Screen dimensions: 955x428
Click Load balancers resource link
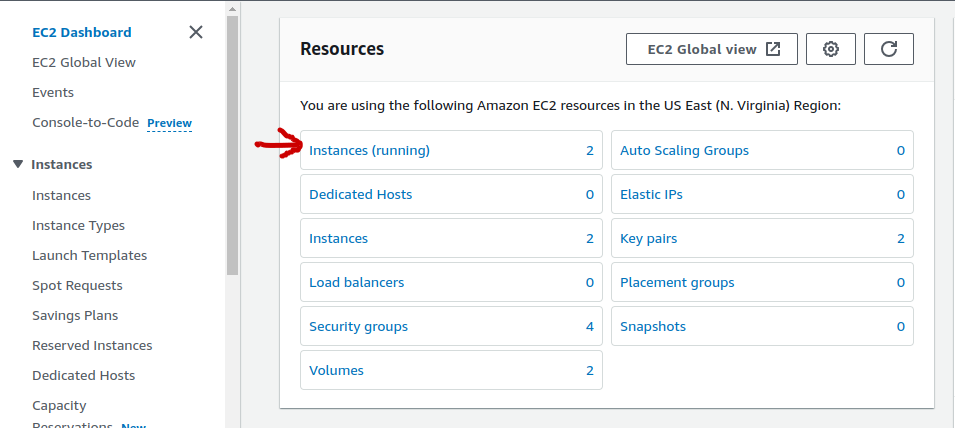(x=357, y=282)
